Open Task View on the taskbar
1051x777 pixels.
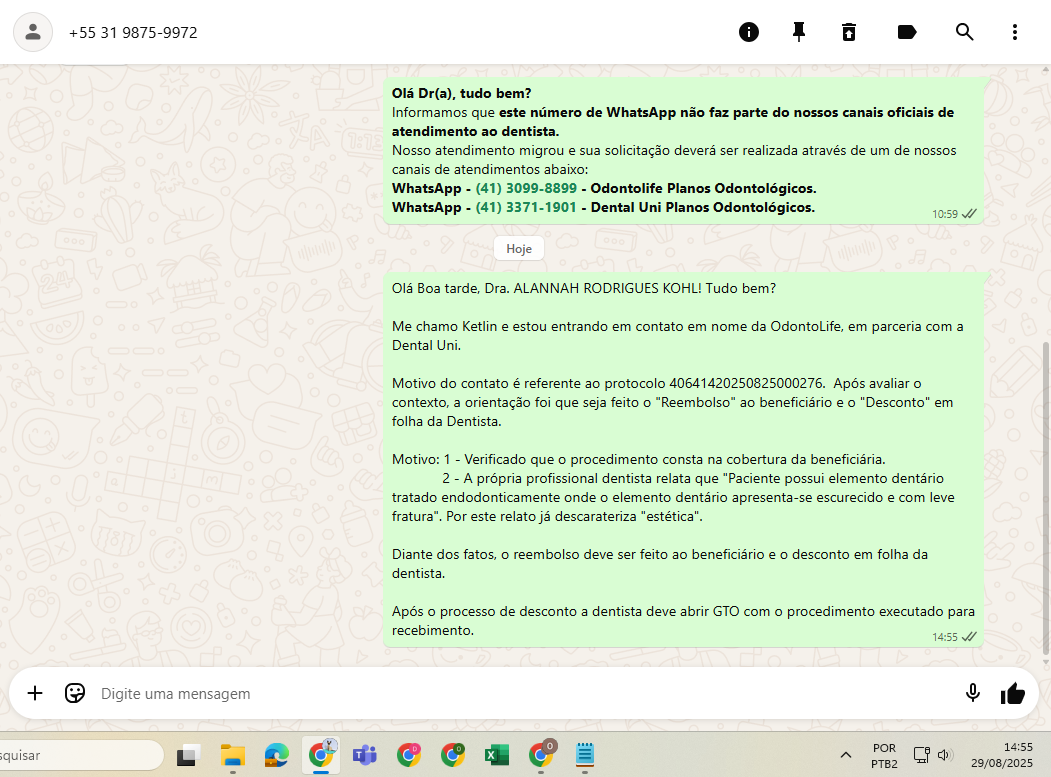pos(188,756)
